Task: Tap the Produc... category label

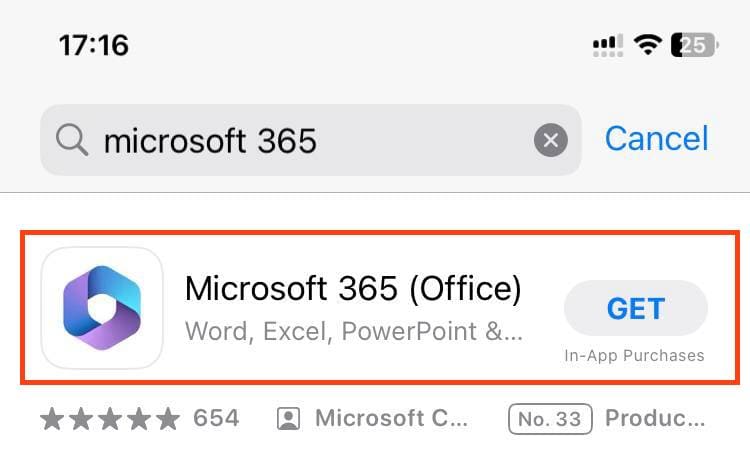Action: (x=655, y=418)
